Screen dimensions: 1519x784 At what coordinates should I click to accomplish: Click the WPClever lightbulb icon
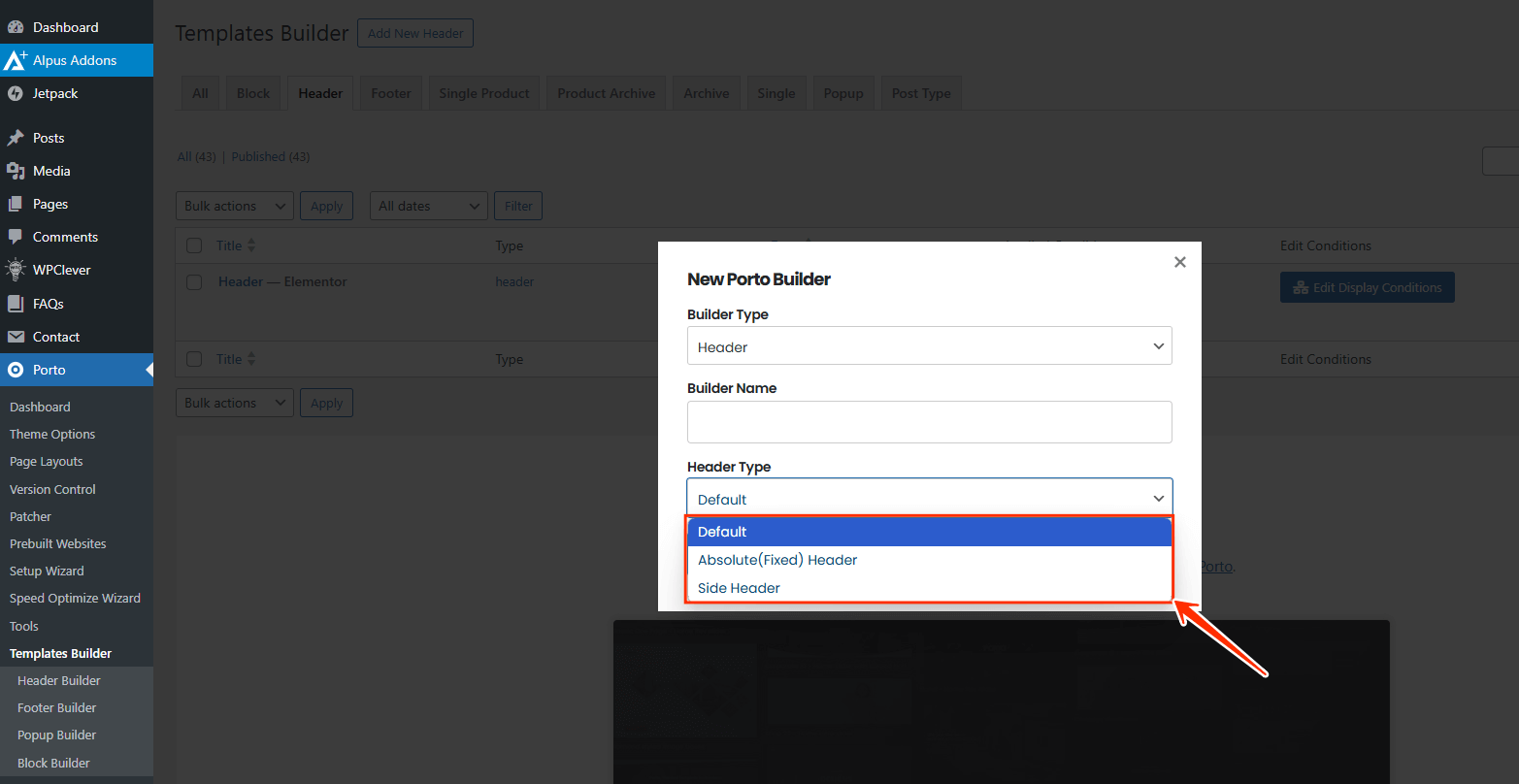pyautogui.click(x=16, y=270)
